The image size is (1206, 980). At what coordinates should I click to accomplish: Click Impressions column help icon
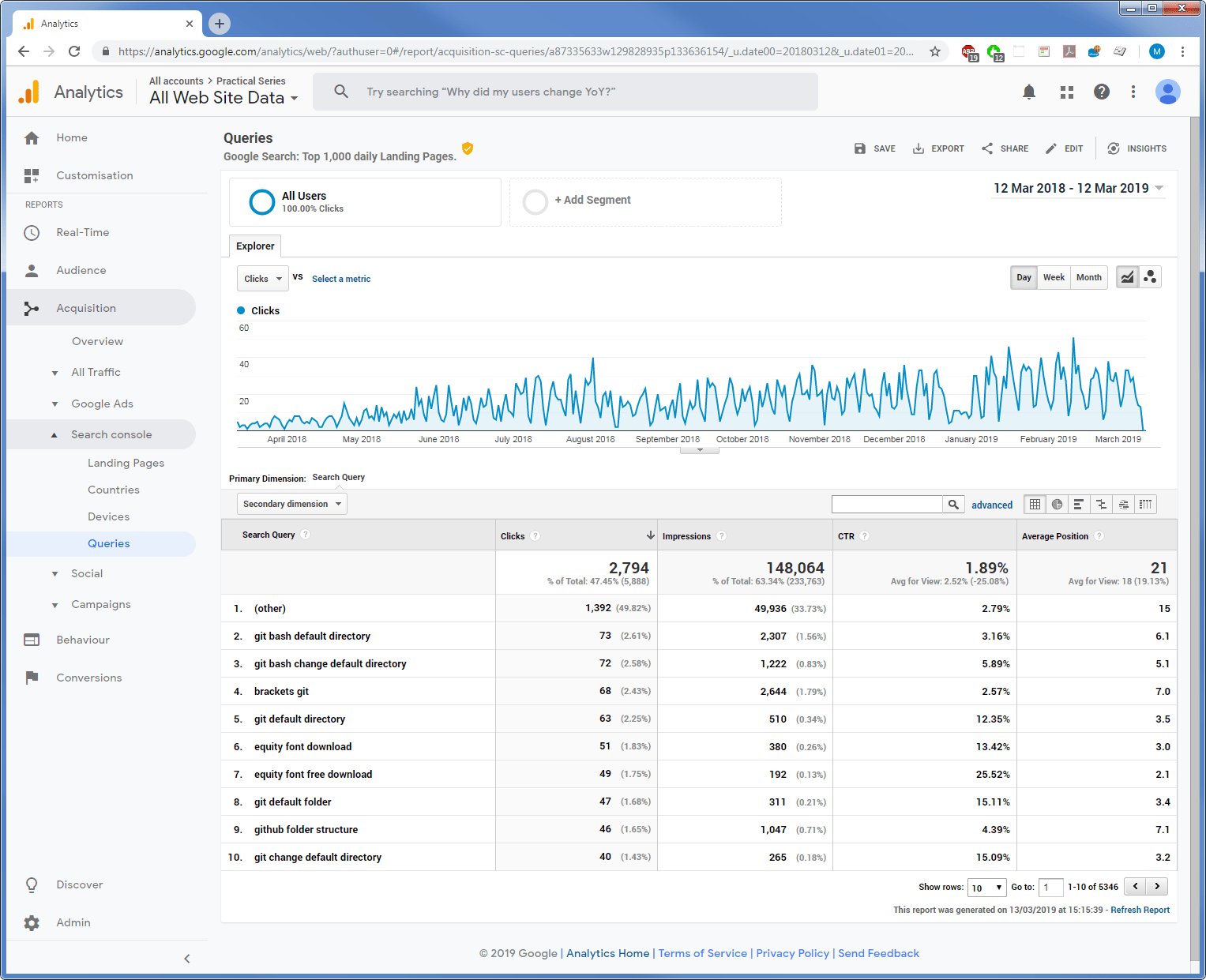coord(721,536)
